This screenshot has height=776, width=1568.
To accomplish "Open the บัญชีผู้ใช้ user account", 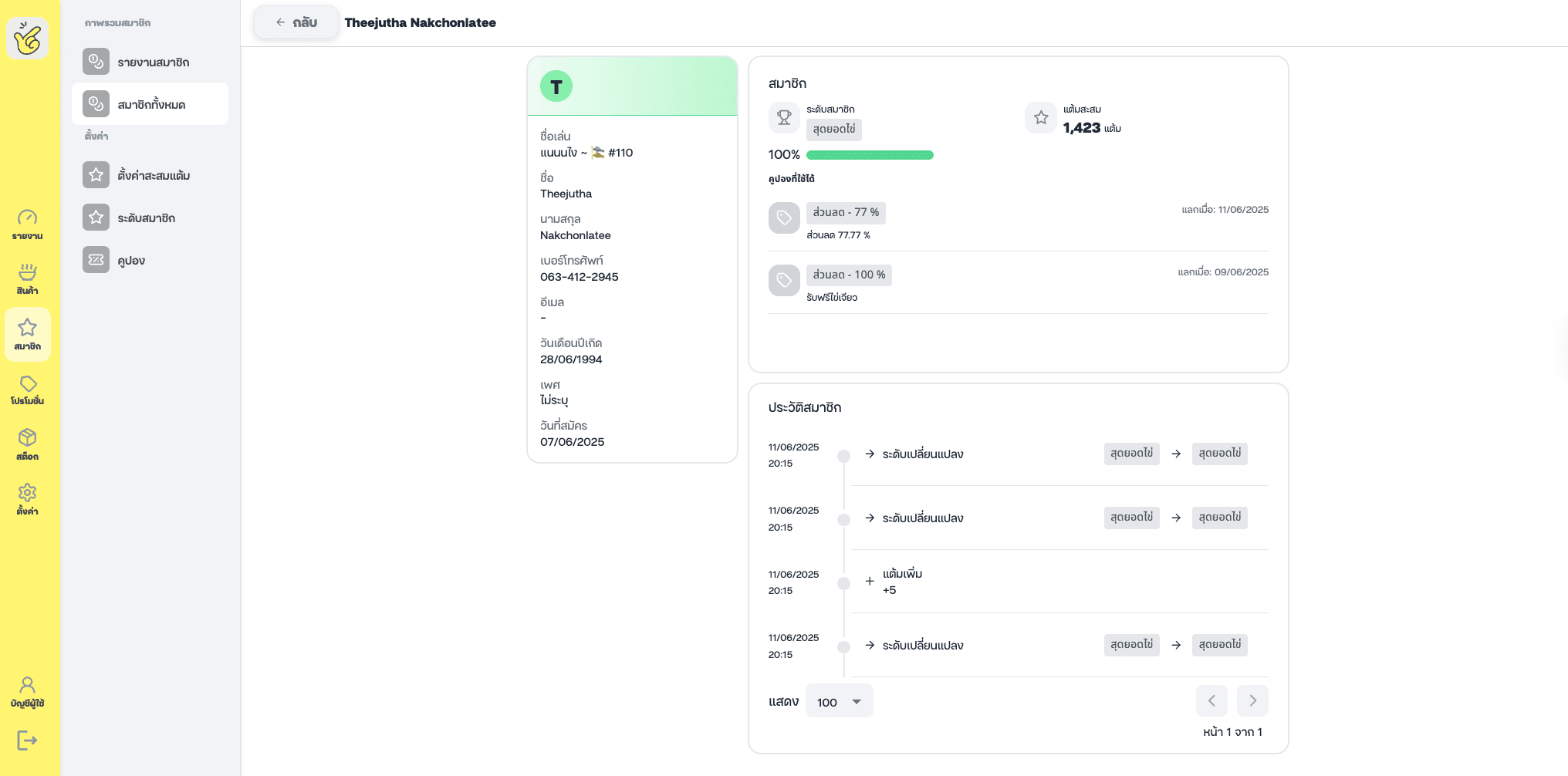I will pyautogui.click(x=28, y=692).
